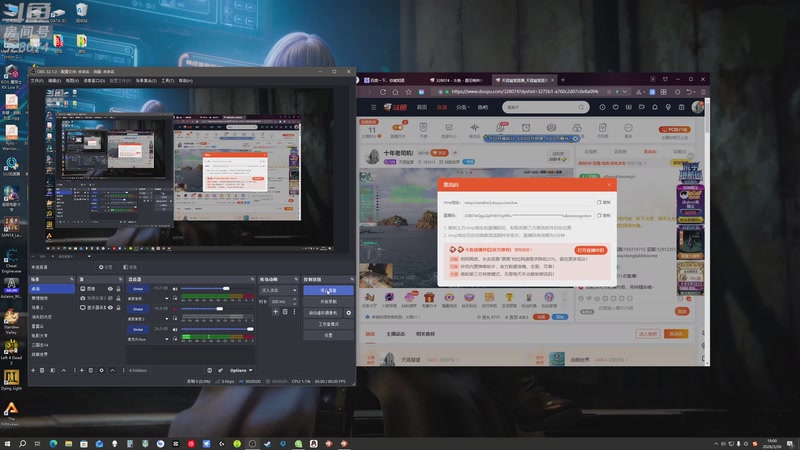Open the Desktop Audio channel dropdown arrow
Viewport: 800px width, 450px height.
166,298
